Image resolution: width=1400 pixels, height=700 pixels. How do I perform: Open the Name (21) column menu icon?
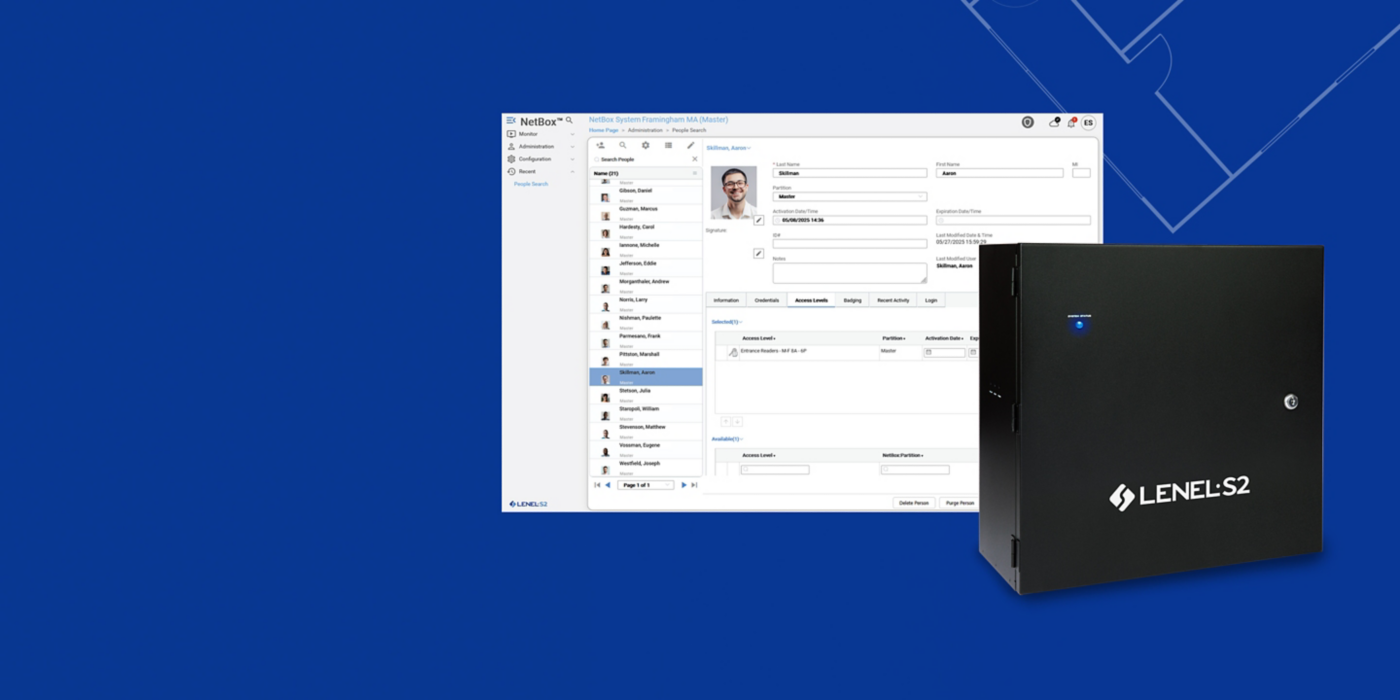pos(695,173)
